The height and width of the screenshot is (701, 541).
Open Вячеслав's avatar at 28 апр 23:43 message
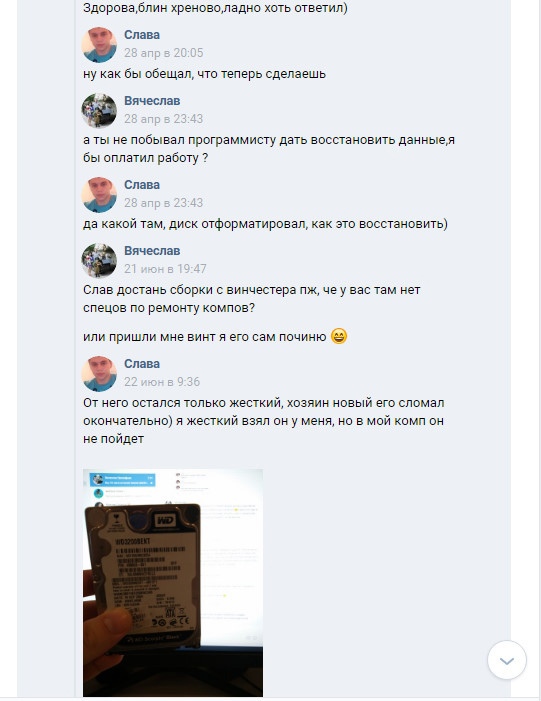point(99,111)
